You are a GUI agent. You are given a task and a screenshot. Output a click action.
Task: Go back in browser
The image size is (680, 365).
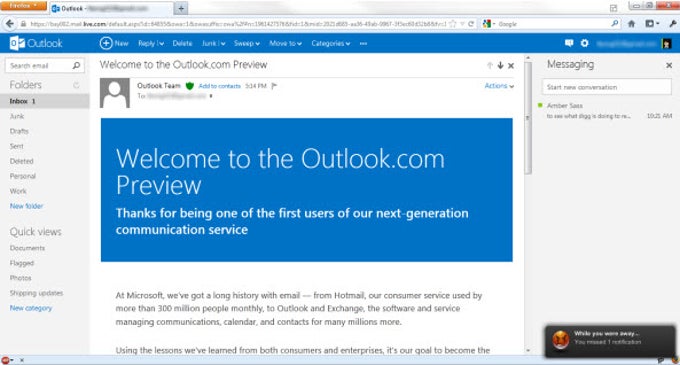pos(10,24)
